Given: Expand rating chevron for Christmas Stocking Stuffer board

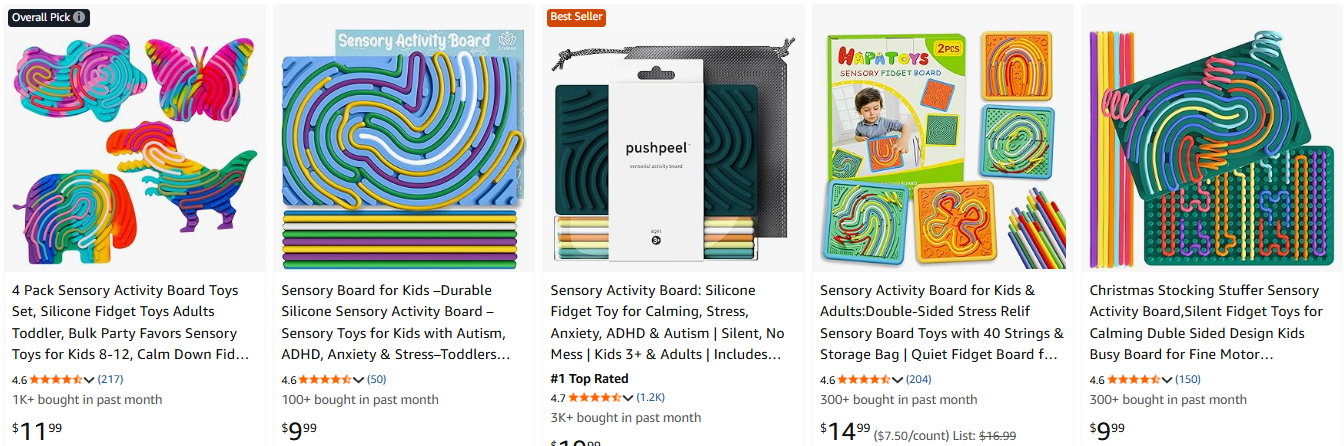Looking at the screenshot, I should (1167, 380).
